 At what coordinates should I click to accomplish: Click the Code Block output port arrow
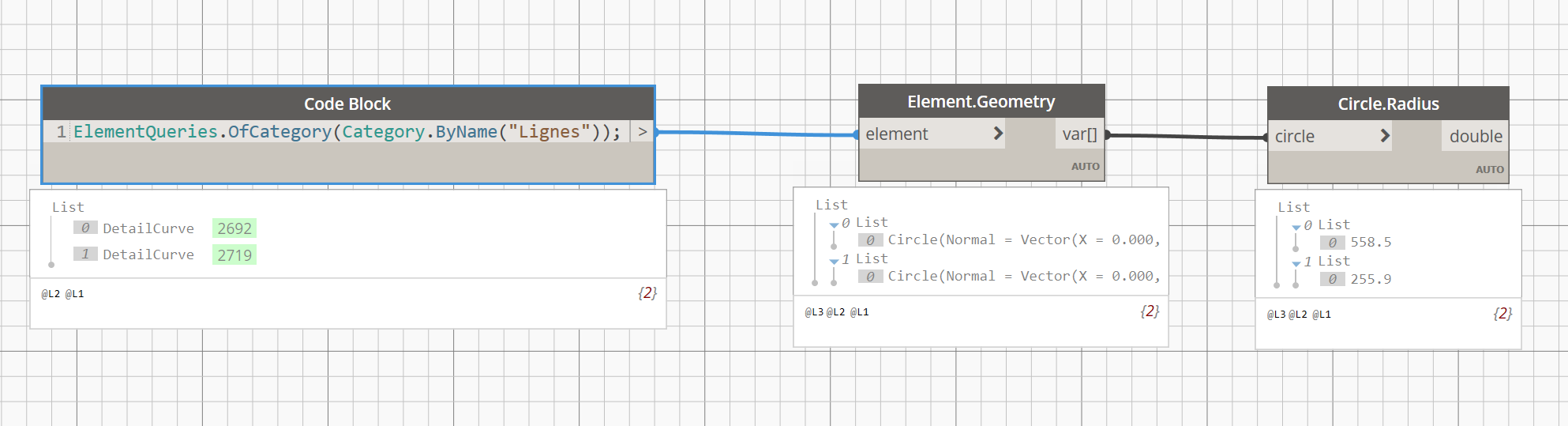pos(642,132)
